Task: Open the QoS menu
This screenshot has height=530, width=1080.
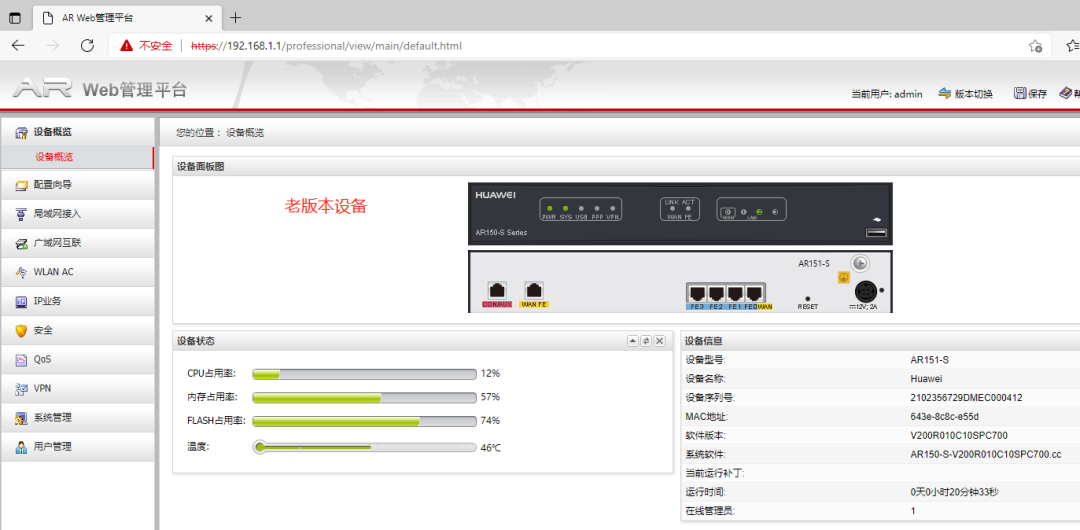Action: pos(77,359)
